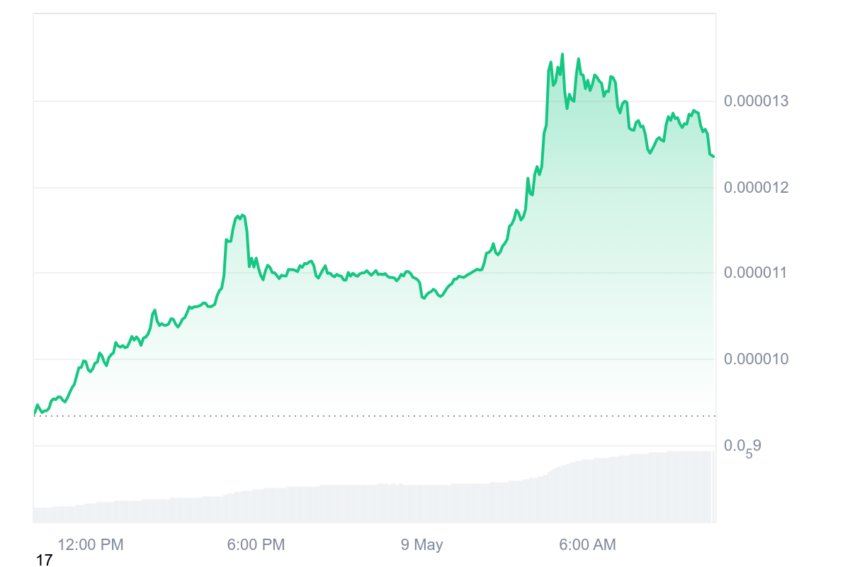The width and height of the screenshot is (850, 567).
Task: Click the number 17 below the chart
Action: (x=44, y=560)
